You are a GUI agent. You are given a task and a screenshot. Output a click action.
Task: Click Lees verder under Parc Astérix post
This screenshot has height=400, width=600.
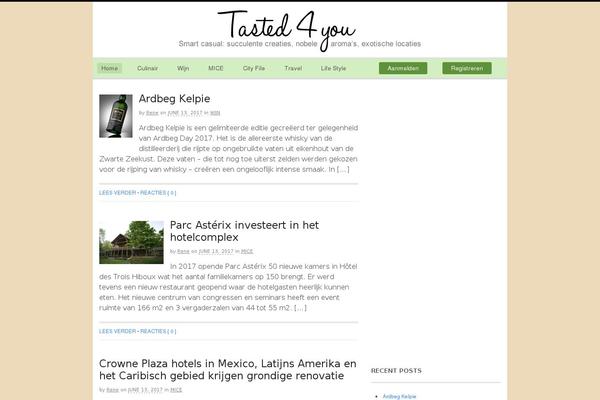[117, 331]
